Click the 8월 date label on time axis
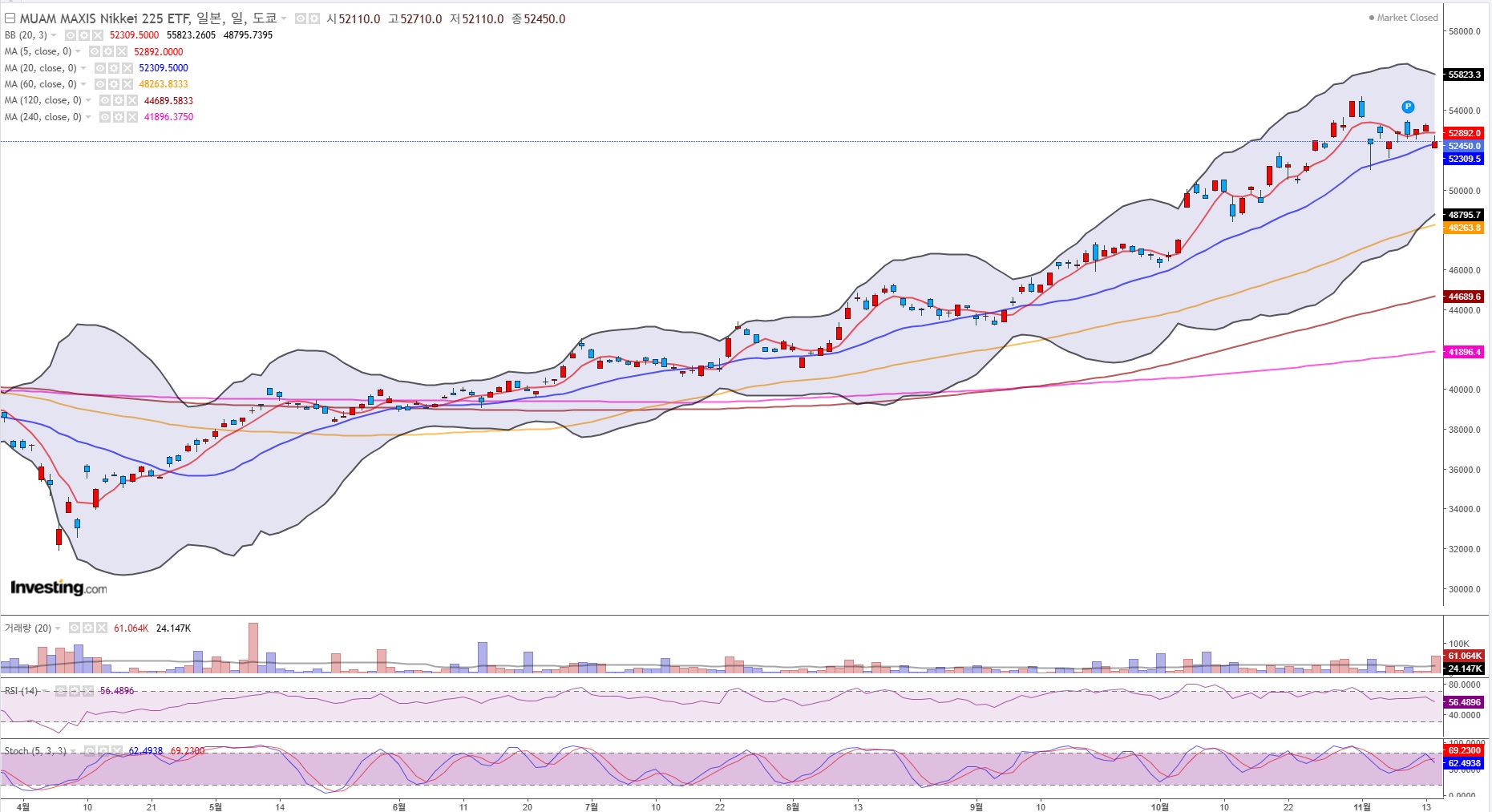 coord(793,806)
